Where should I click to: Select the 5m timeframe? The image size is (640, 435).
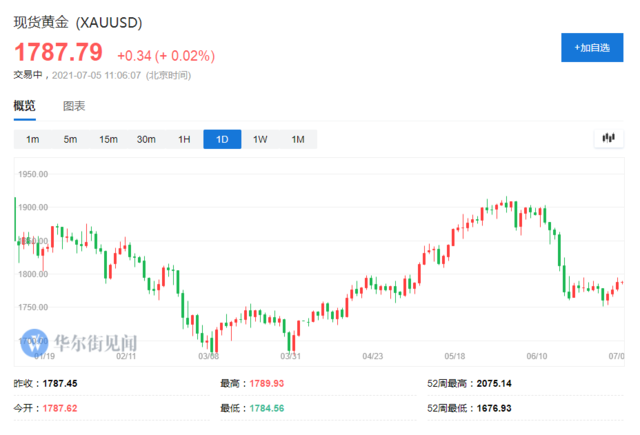(x=70, y=139)
